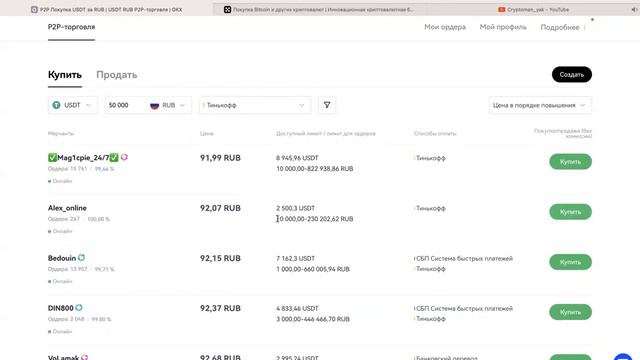Open the P2P-торговля tab
640x360 pixels.
click(x=71, y=27)
